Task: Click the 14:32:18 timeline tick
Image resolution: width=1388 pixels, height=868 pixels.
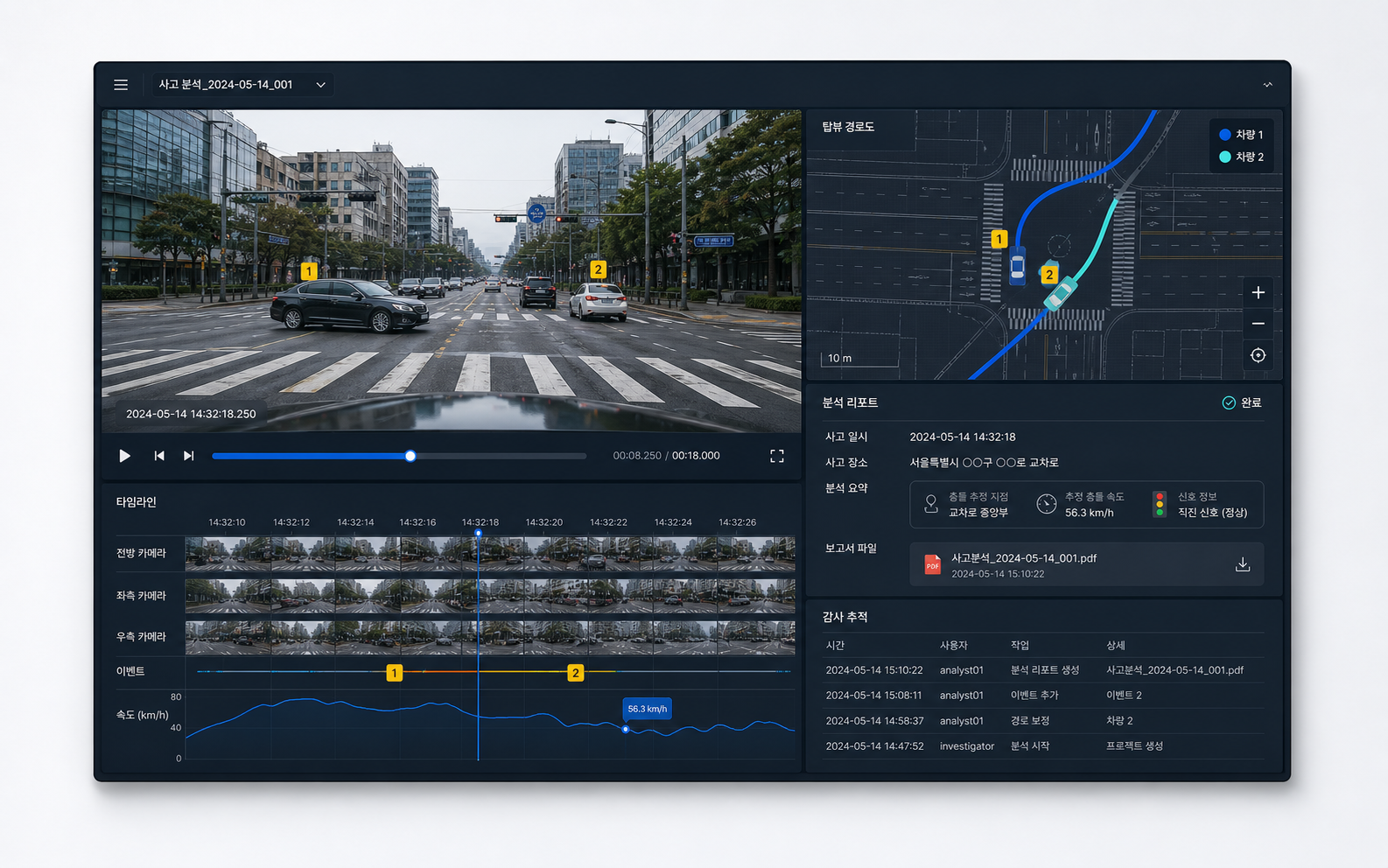Action: 480,522
